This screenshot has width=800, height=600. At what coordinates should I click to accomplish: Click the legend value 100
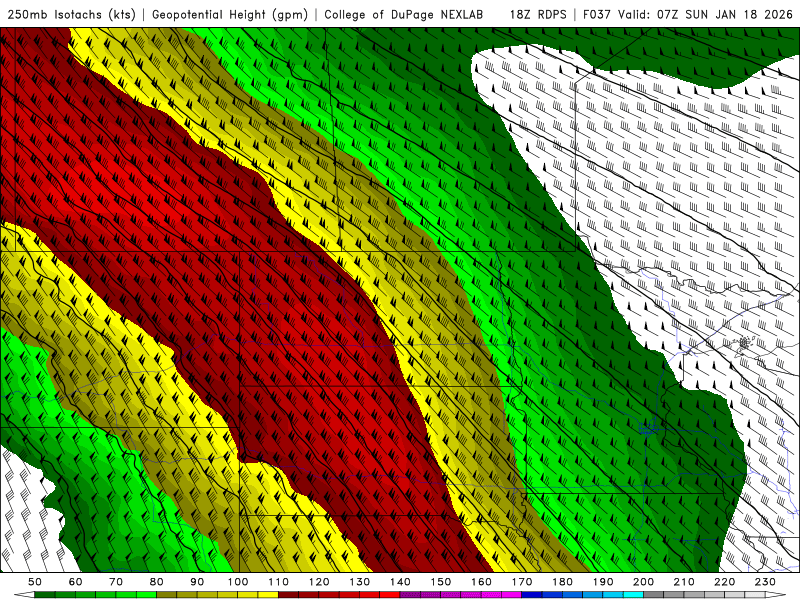click(238, 582)
